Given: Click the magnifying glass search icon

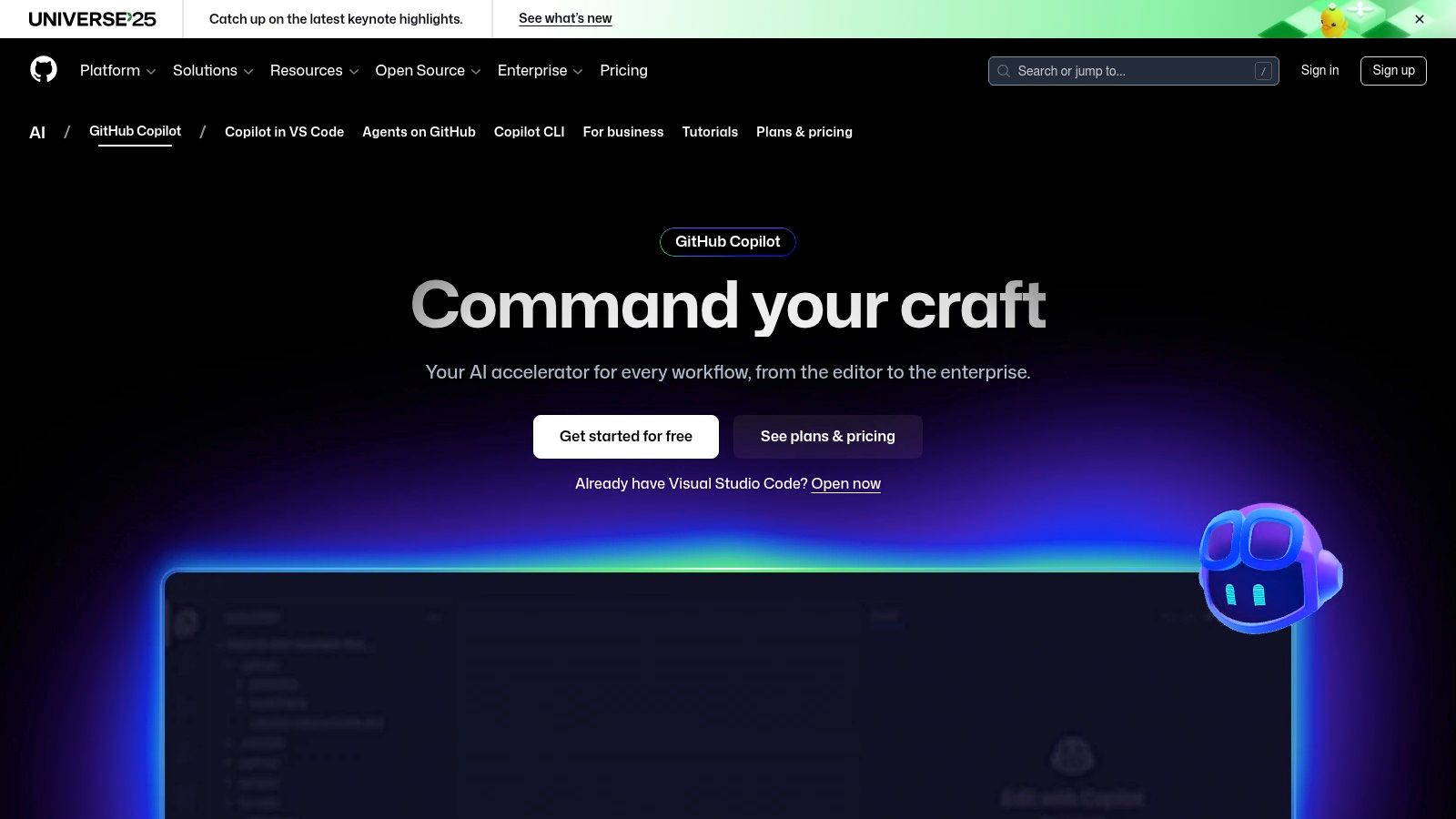Looking at the screenshot, I should (1004, 71).
